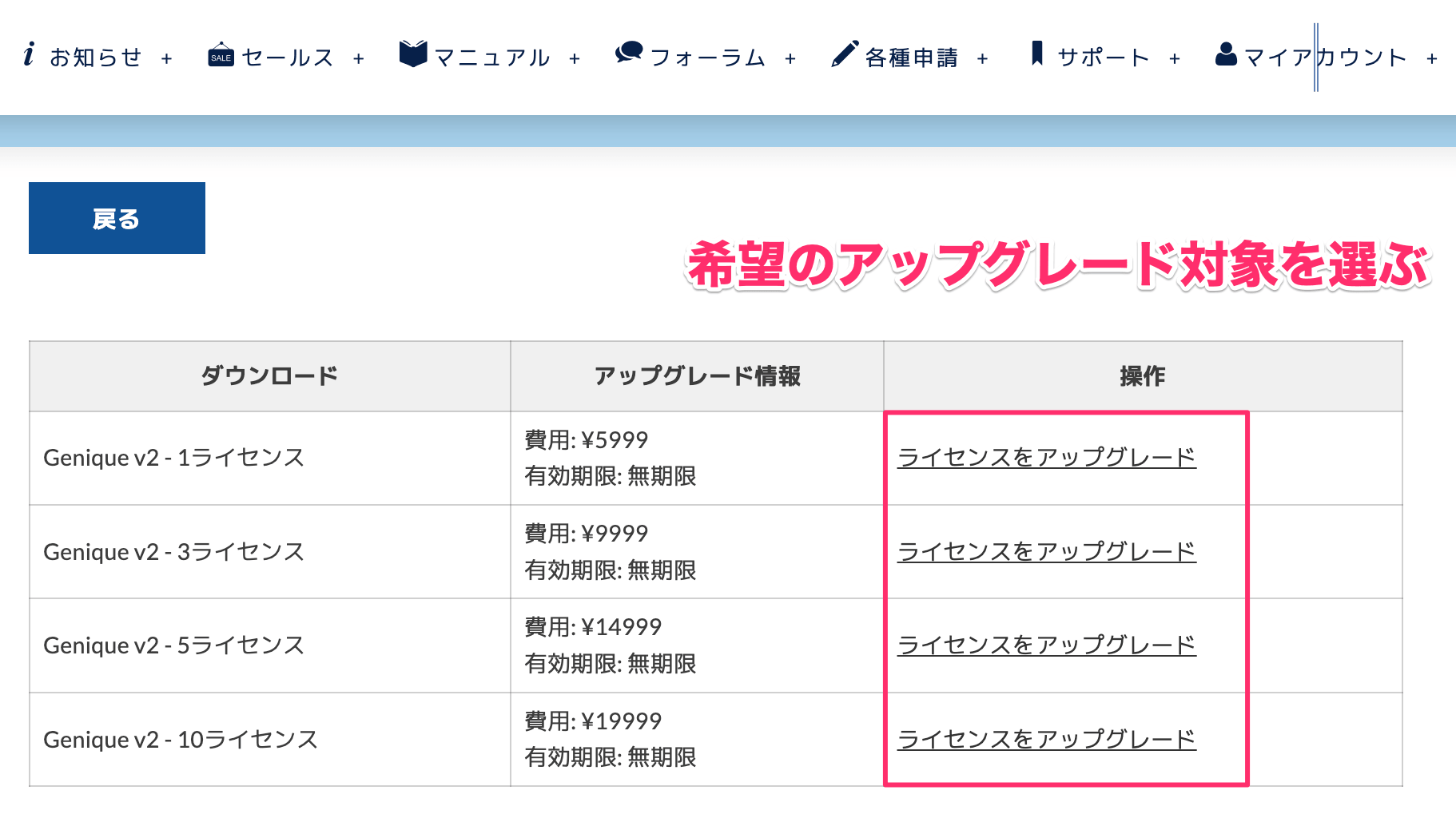Expand the マニュアル menu plus sign
This screenshot has height=826, width=1456.
[x=575, y=58]
